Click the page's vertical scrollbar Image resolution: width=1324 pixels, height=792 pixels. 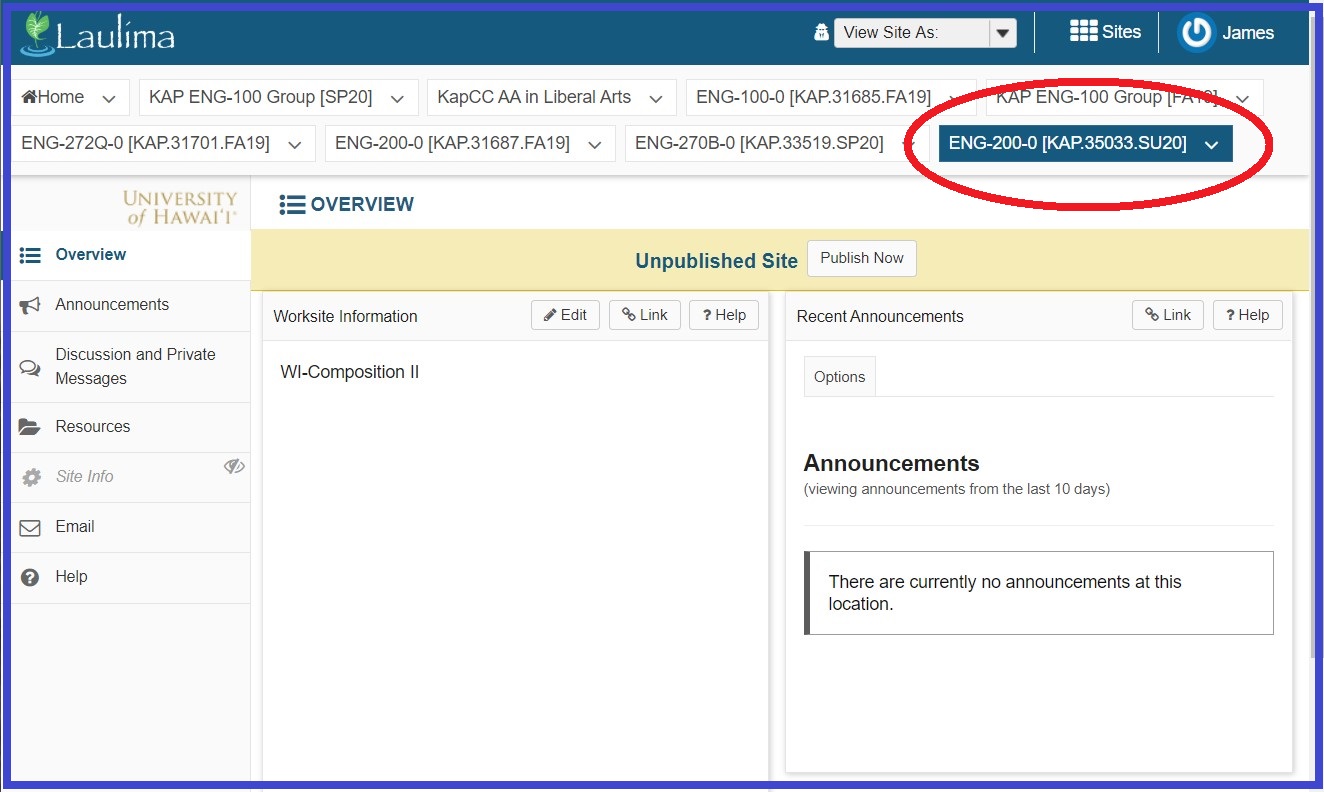pyautogui.click(x=1314, y=400)
